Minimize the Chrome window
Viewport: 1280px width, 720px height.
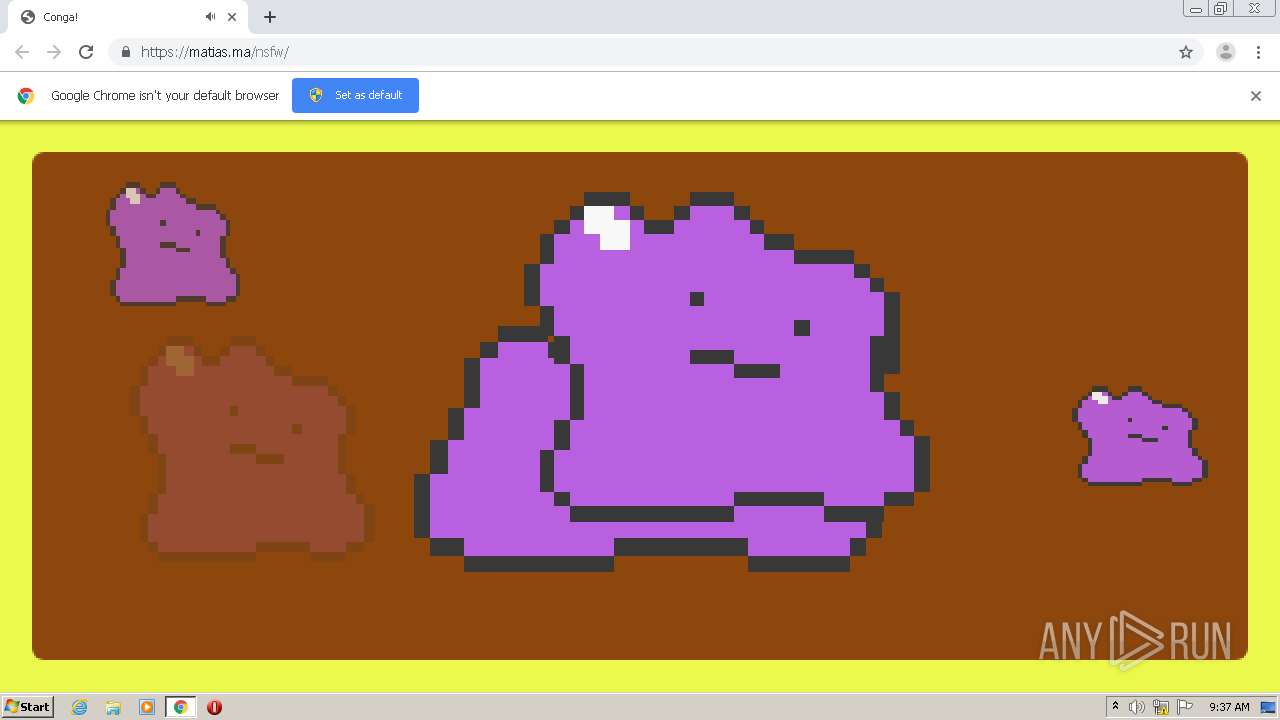[1196, 9]
